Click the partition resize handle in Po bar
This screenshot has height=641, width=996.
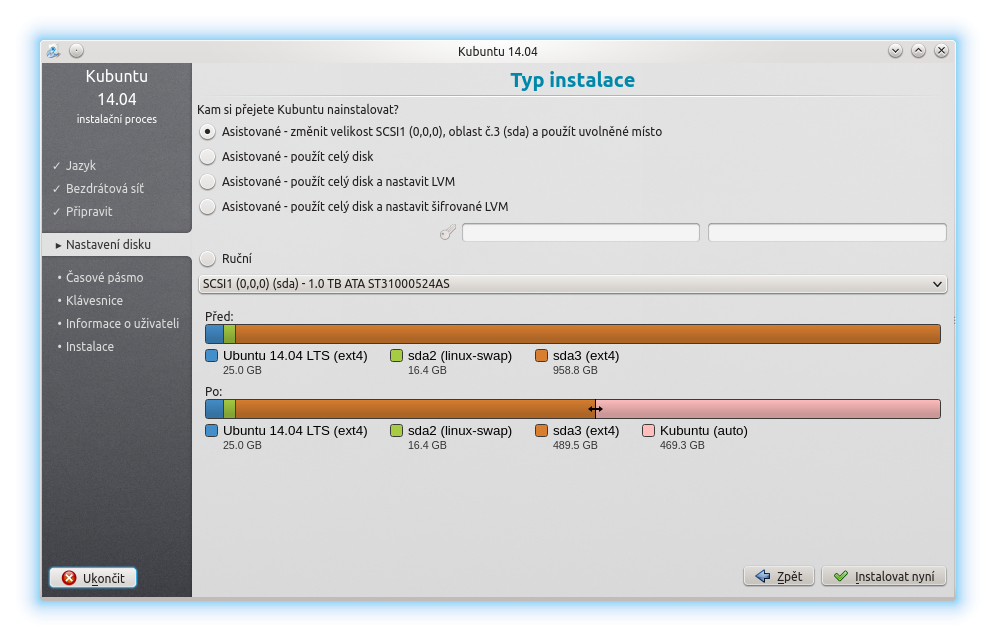(x=595, y=408)
